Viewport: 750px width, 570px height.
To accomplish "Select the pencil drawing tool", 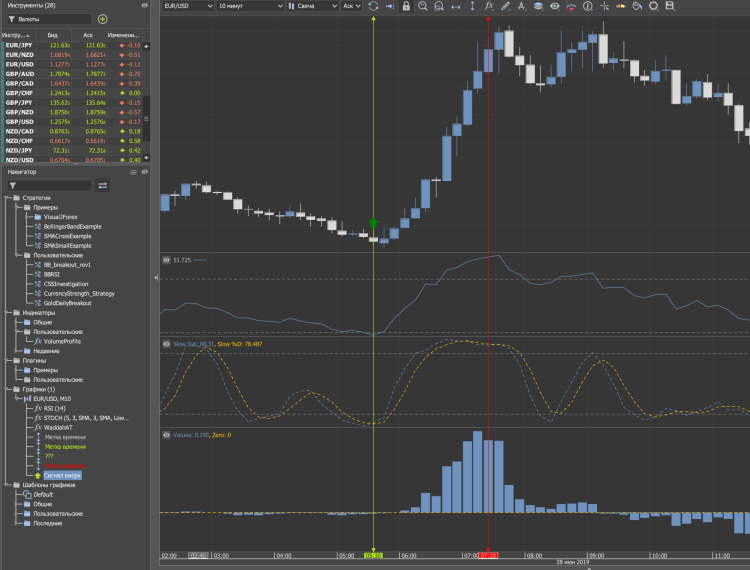I will (505, 6).
